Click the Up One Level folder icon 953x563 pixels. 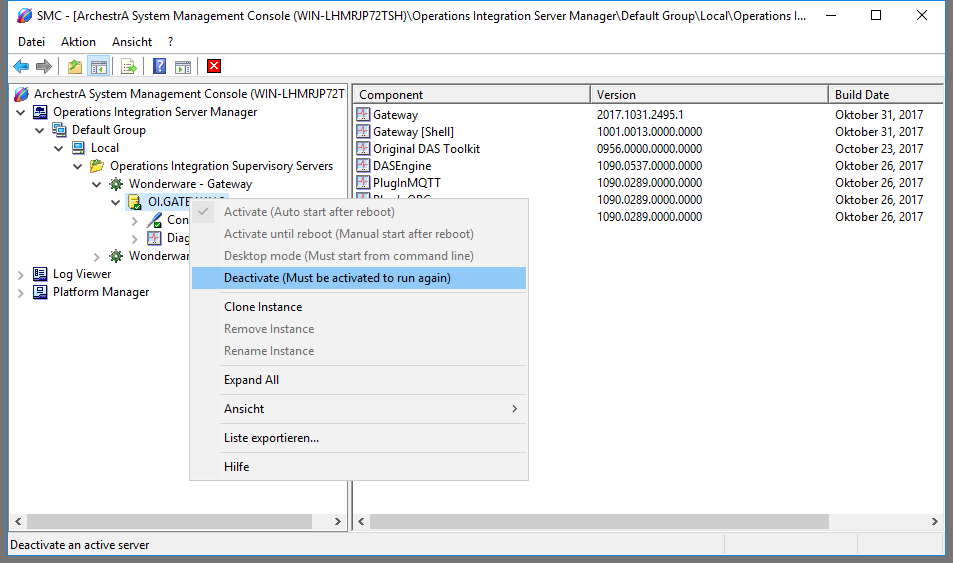coord(75,67)
